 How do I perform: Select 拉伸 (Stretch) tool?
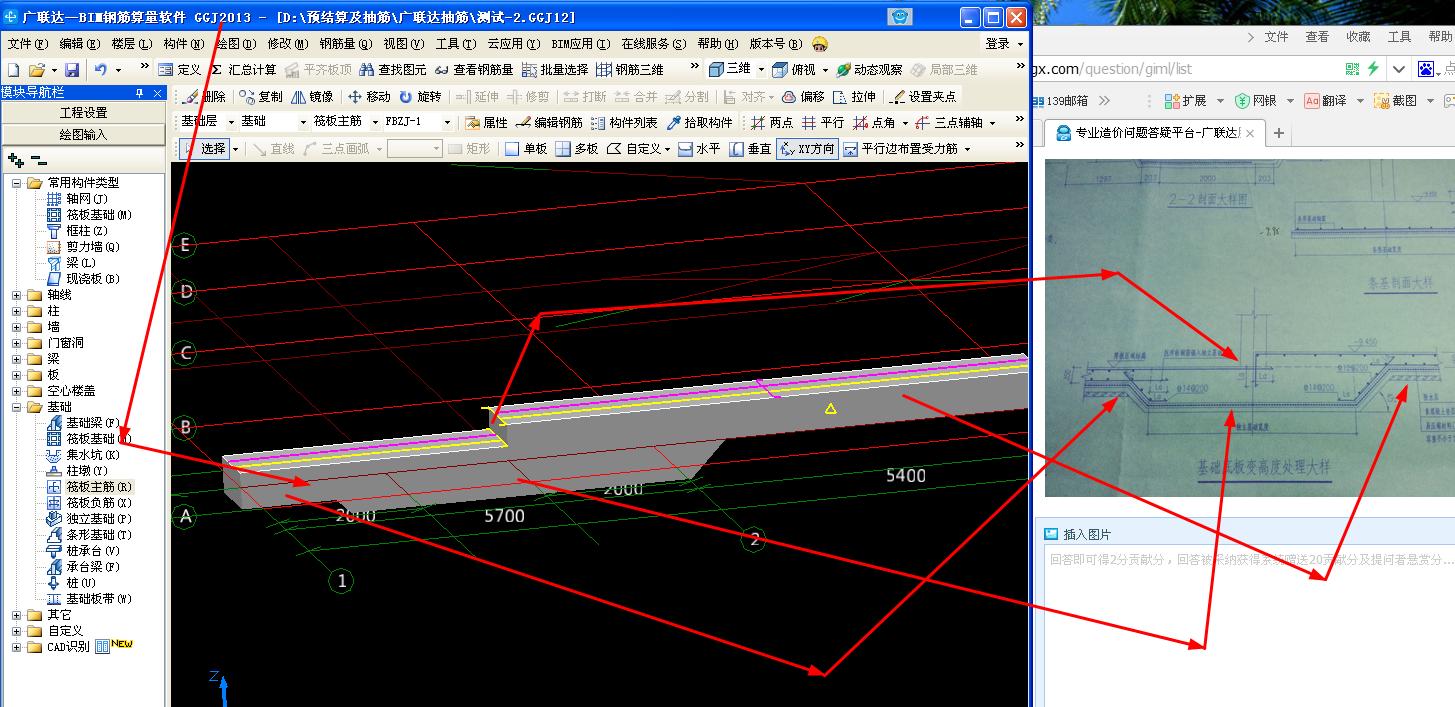[x=855, y=97]
